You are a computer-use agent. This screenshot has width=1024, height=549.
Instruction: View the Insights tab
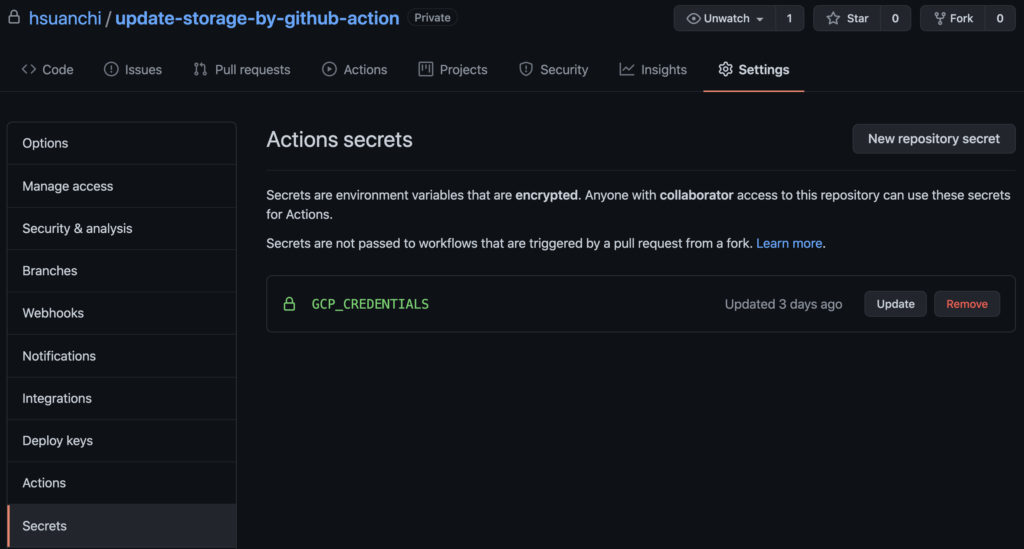click(x=653, y=69)
